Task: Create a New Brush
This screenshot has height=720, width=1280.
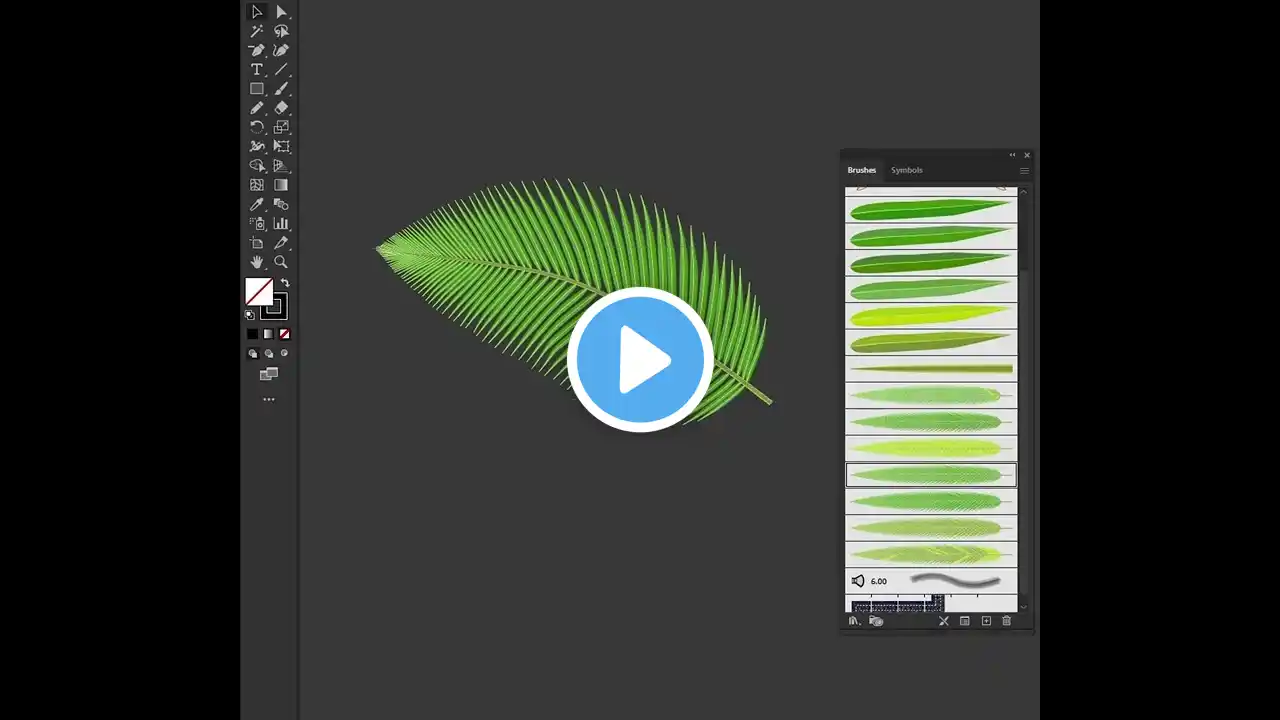Action: (986, 621)
